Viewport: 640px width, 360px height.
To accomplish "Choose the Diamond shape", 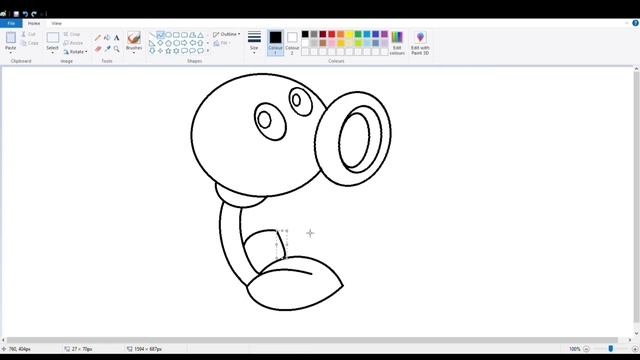I will click(x=160, y=43).
